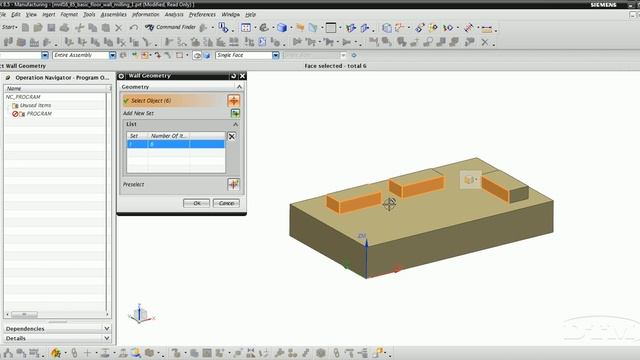Click the reset icon in Wall Geometry title bar

pyautogui.click(x=233, y=76)
